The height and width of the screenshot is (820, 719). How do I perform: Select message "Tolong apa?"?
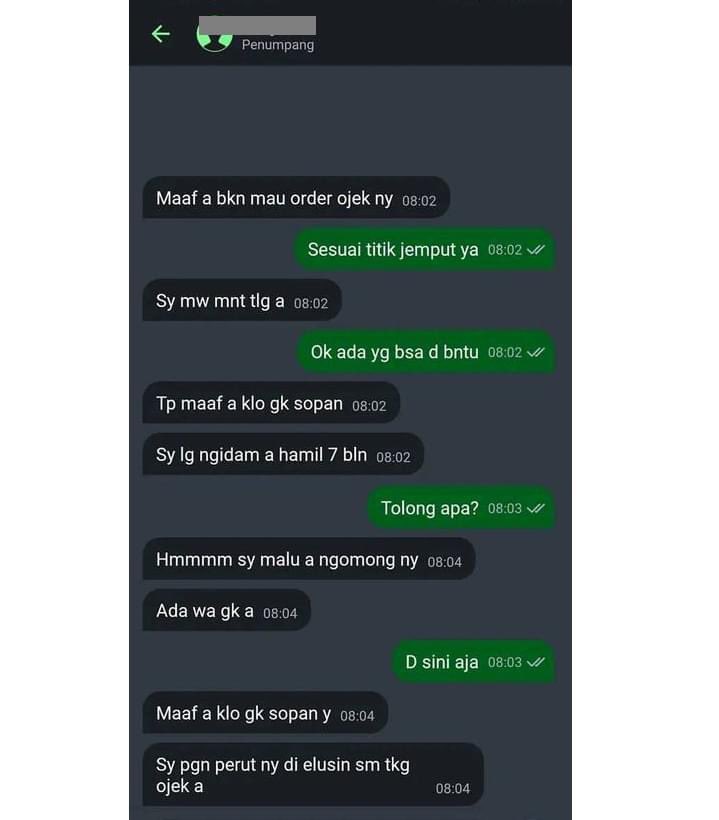461,508
